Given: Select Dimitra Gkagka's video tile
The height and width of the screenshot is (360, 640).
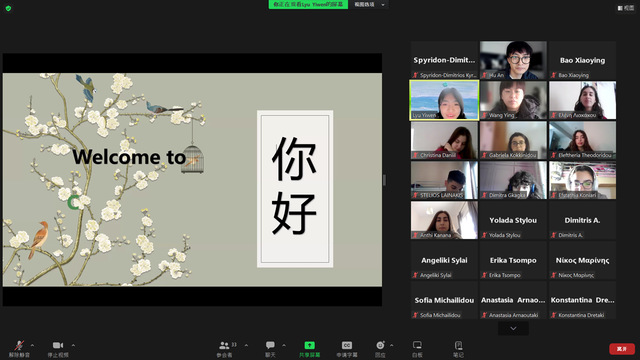Looking at the screenshot, I should pos(513,180).
